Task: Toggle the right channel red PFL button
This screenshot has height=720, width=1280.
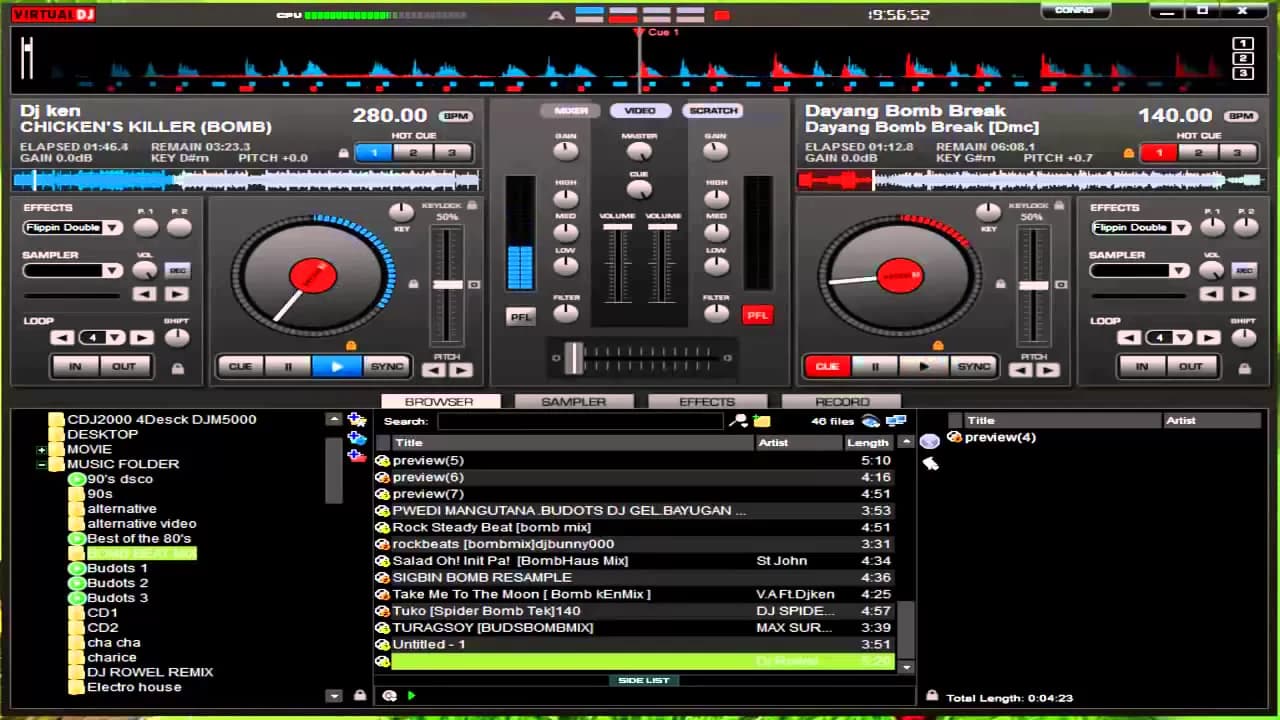Action: tap(757, 316)
